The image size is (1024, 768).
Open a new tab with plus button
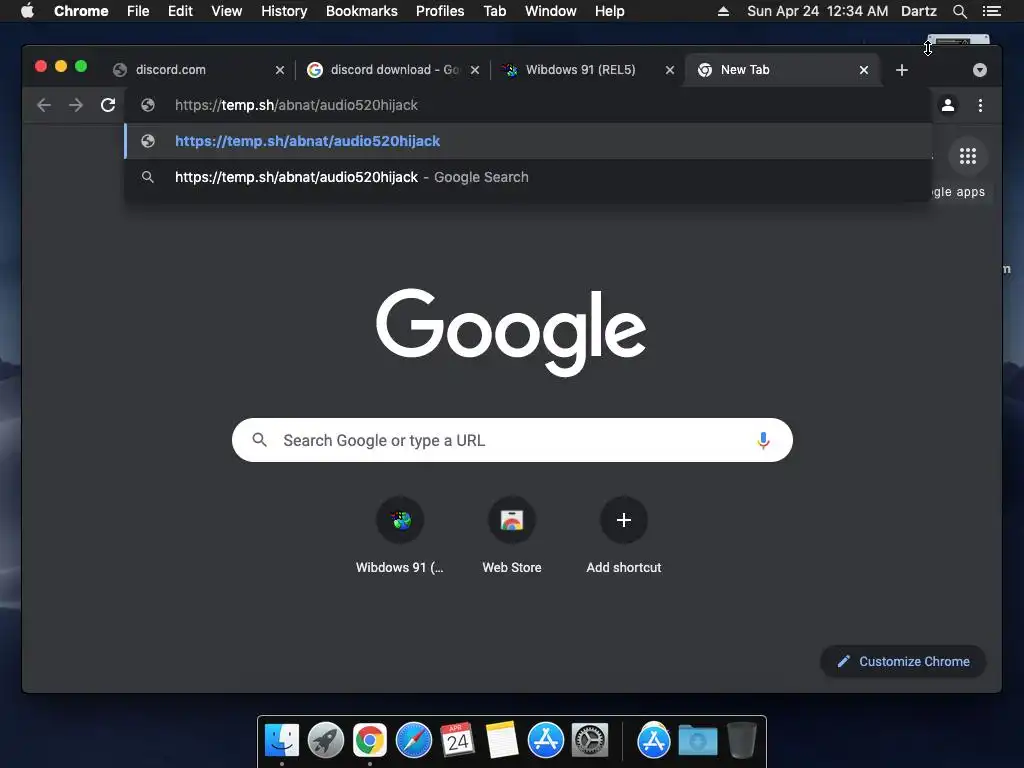(902, 70)
